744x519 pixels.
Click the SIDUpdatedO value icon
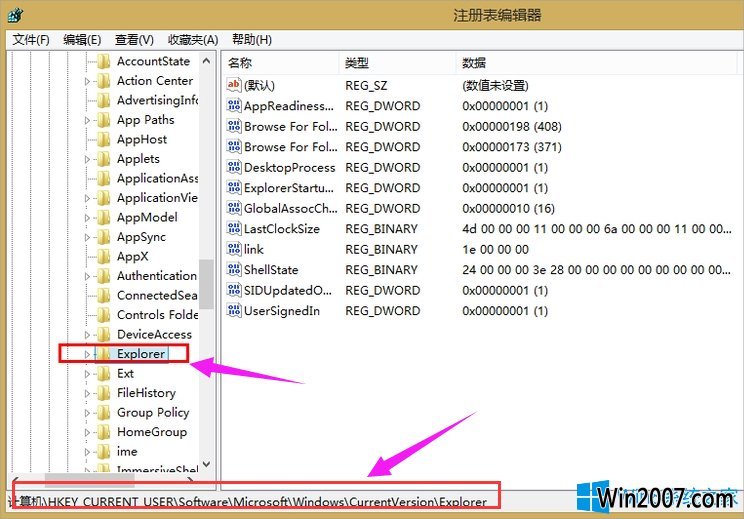[x=233, y=290]
